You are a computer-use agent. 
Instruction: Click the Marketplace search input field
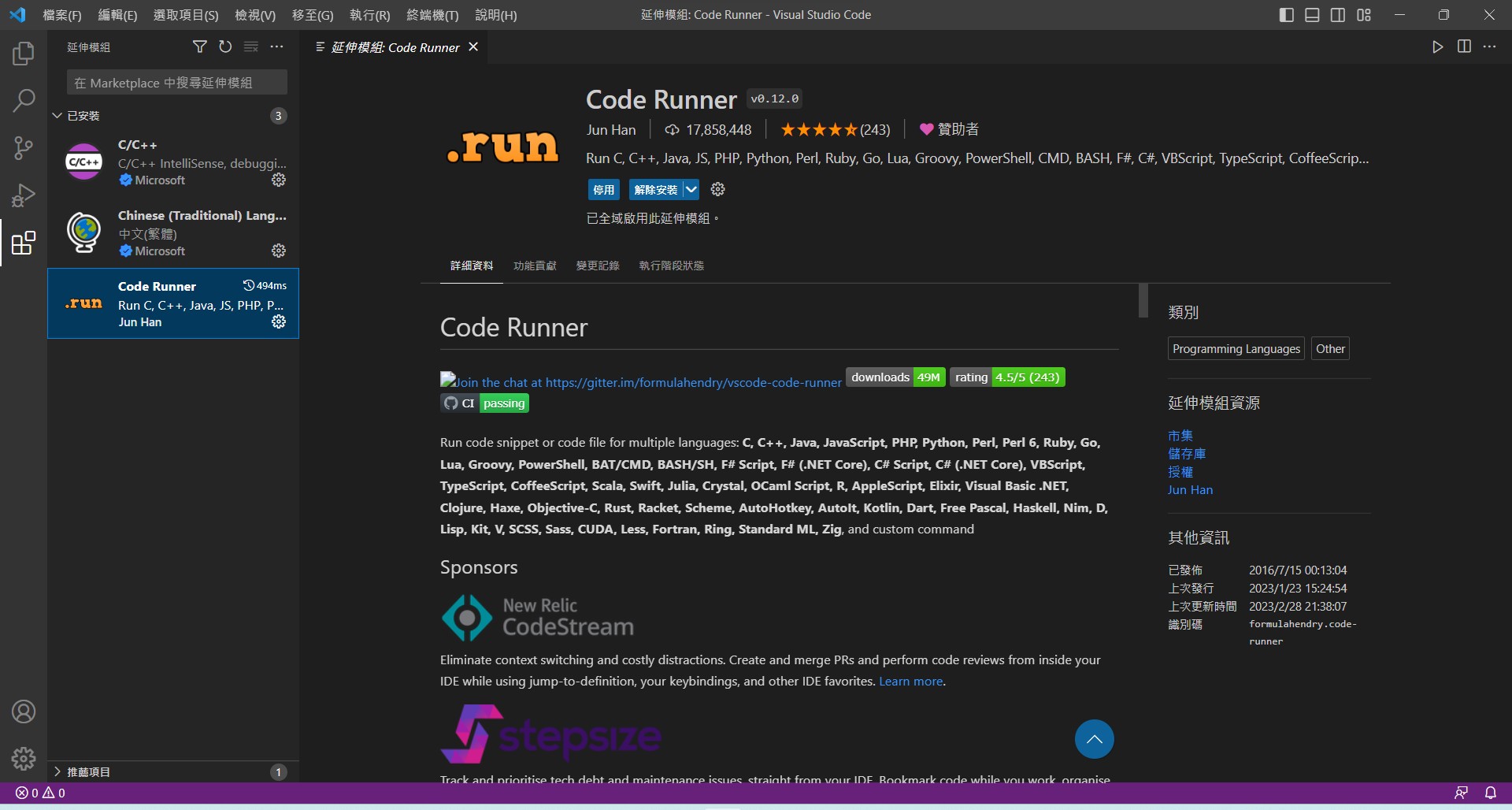176,83
